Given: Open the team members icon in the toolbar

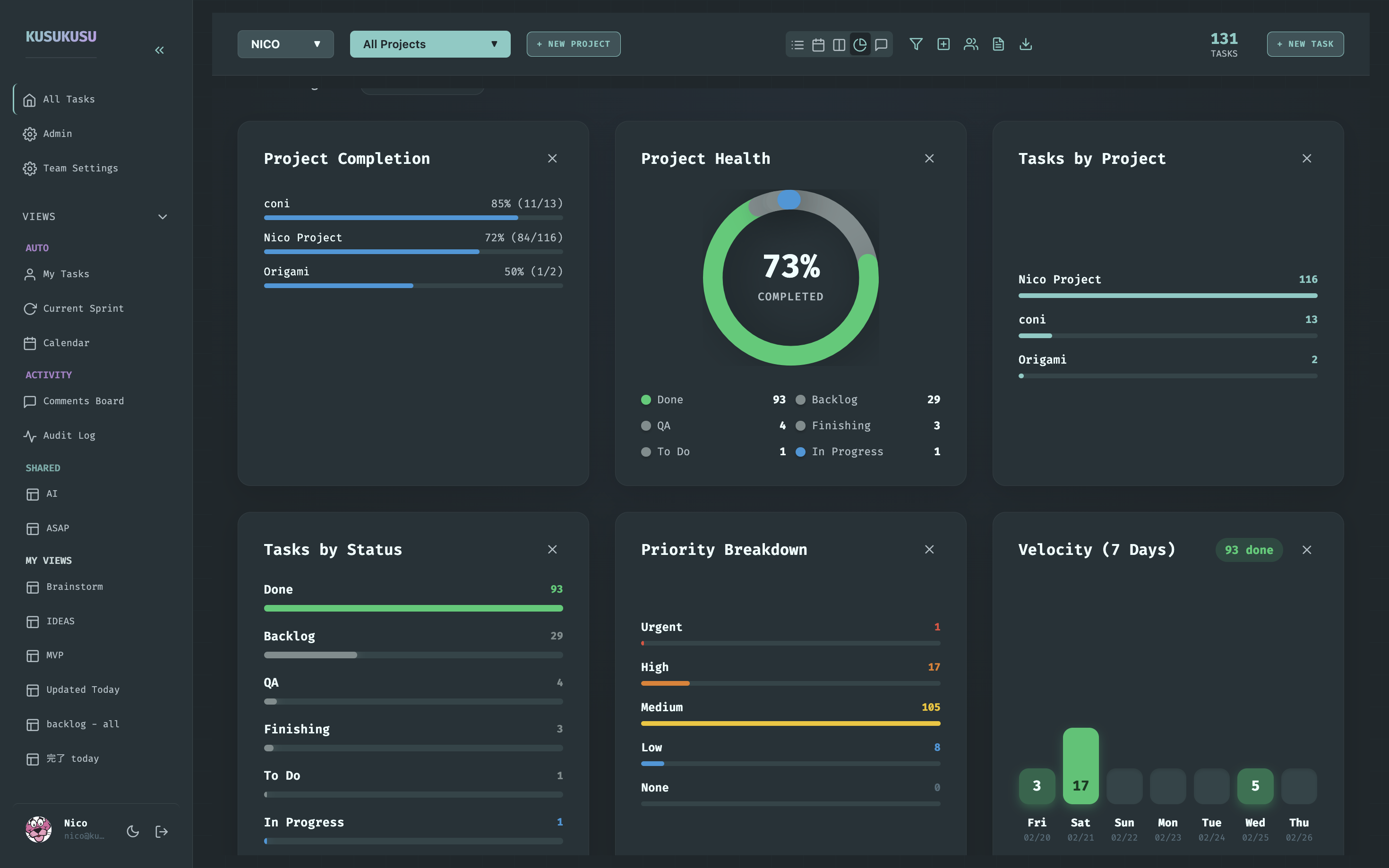Looking at the screenshot, I should pyautogui.click(x=970, y=44).
